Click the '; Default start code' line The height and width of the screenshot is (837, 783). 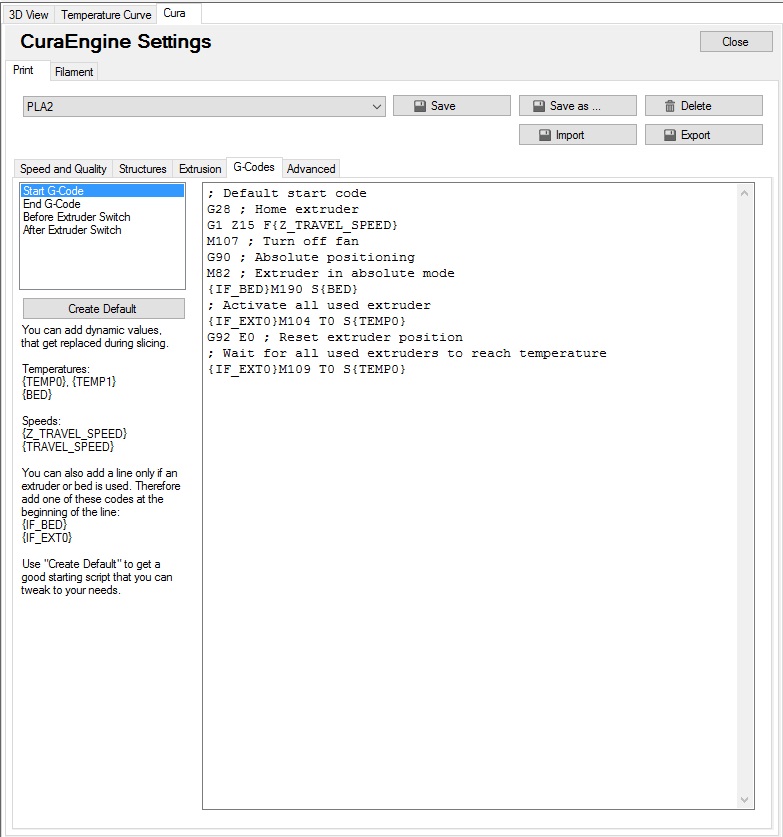[287, 193]
